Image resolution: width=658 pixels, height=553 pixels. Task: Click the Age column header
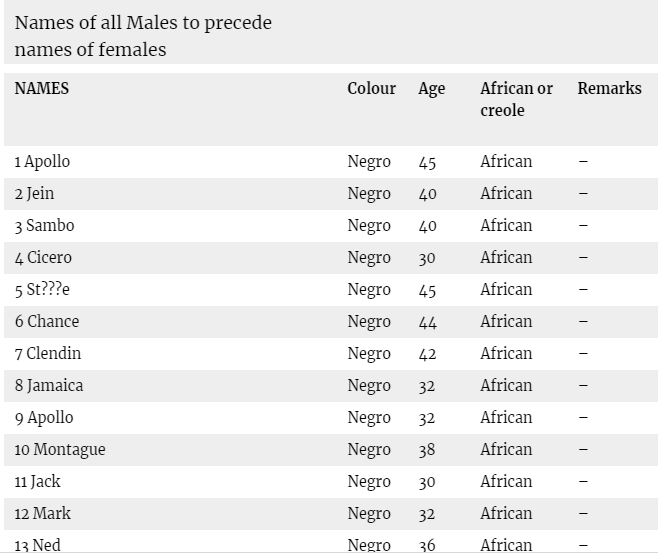coord(431,88)
